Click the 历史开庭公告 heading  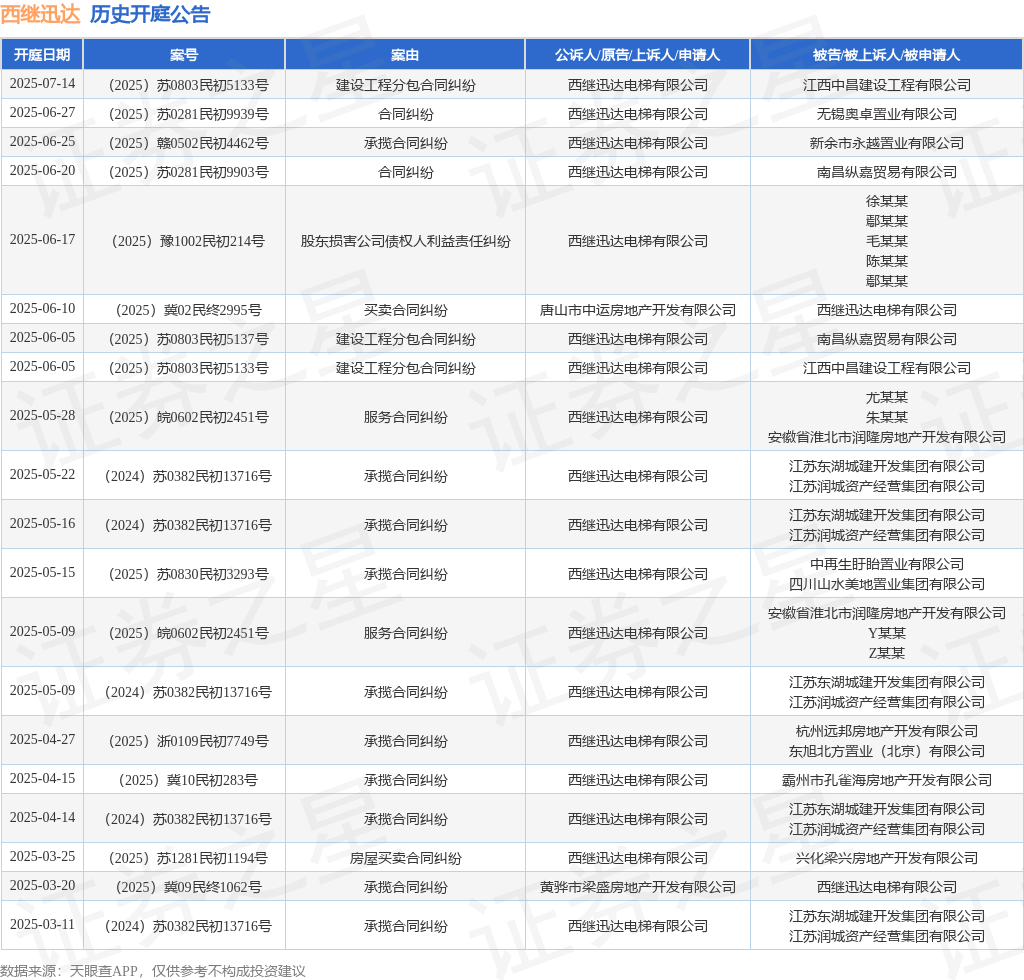150,14
